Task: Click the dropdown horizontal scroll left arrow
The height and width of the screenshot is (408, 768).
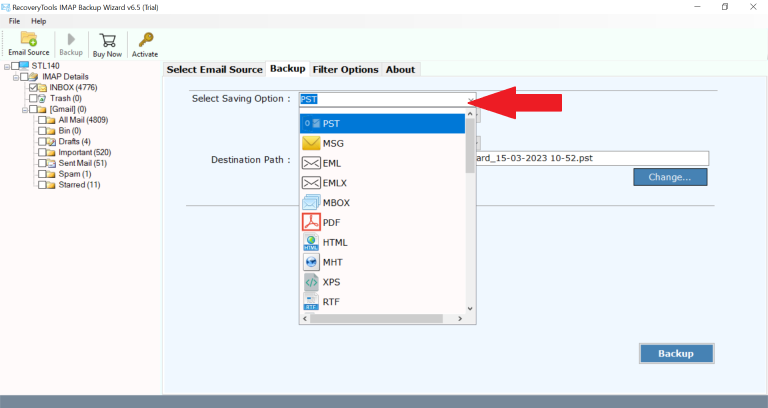Action: click(305, 318)
